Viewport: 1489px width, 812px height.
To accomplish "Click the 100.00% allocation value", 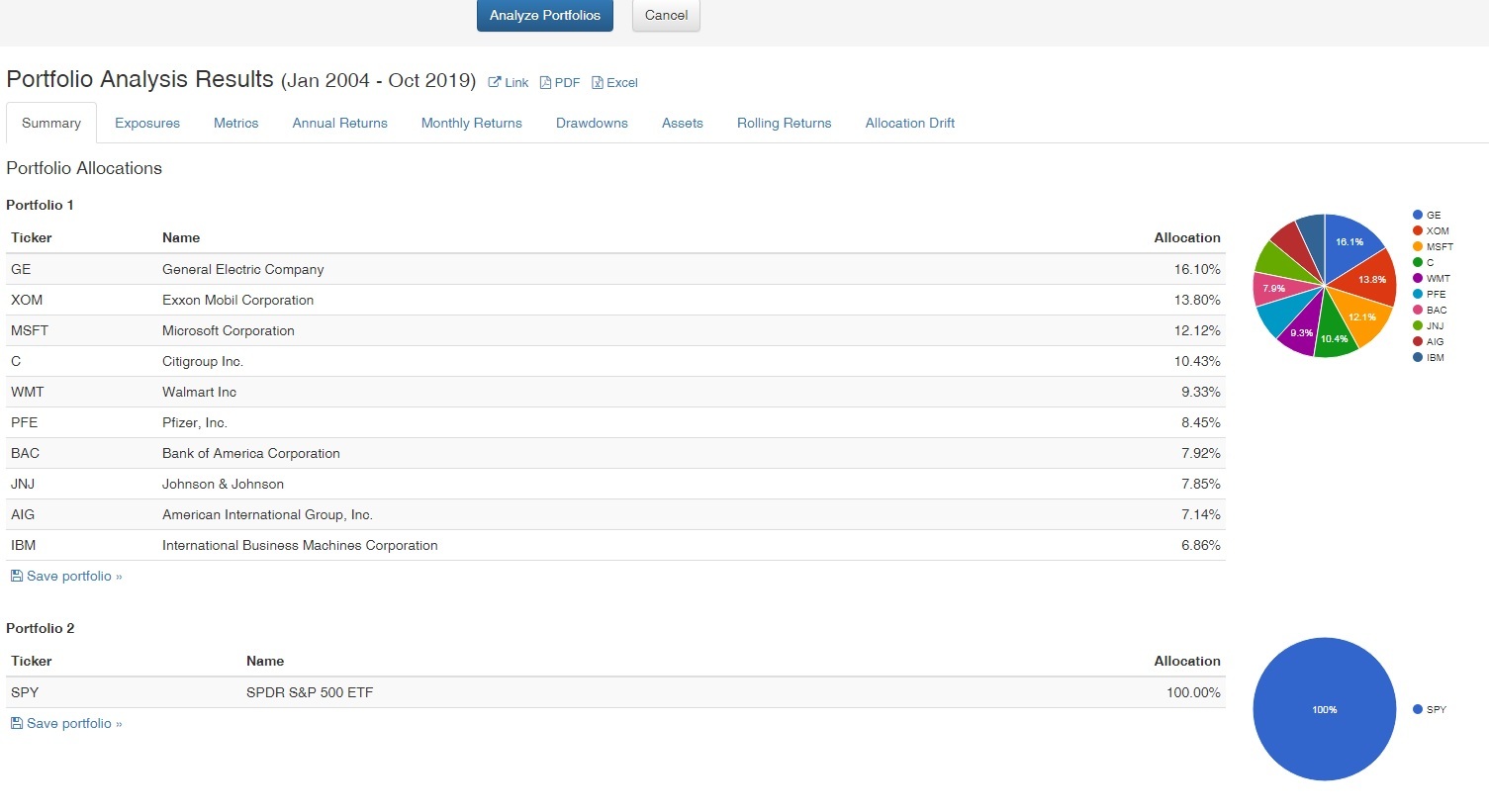I will point(1193,692).
